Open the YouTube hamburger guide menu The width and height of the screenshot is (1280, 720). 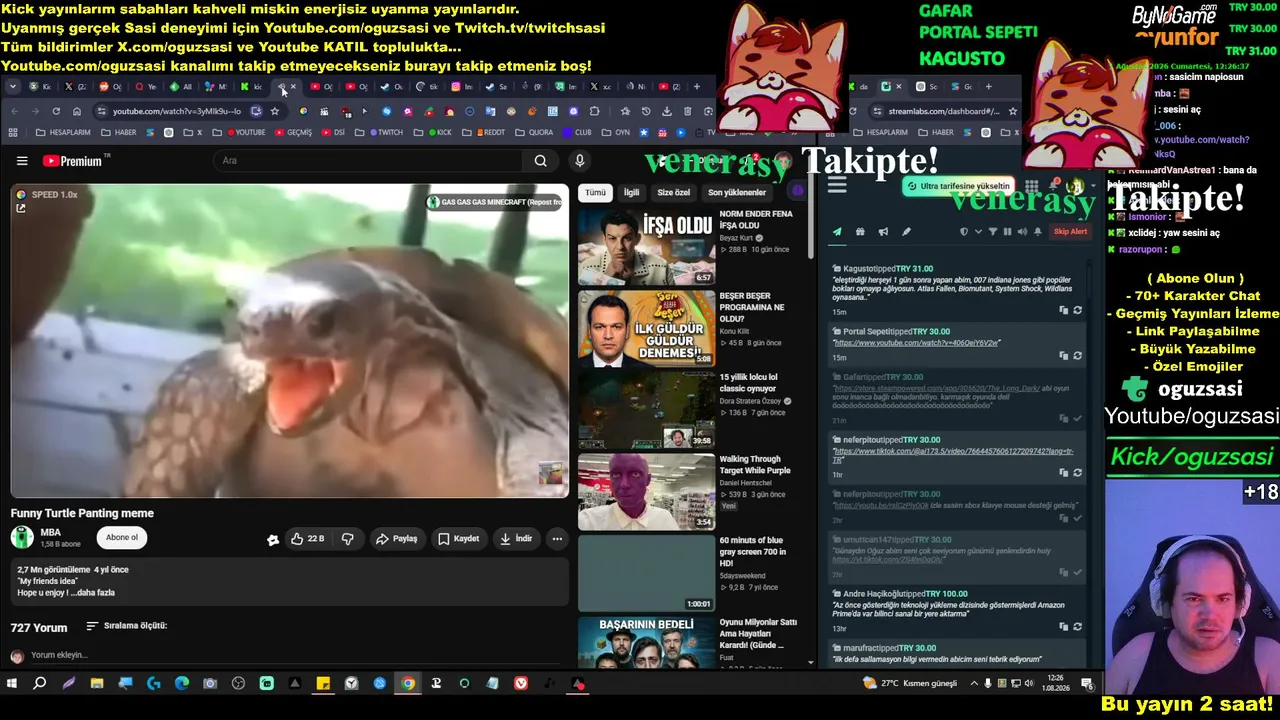pos(22,161)
